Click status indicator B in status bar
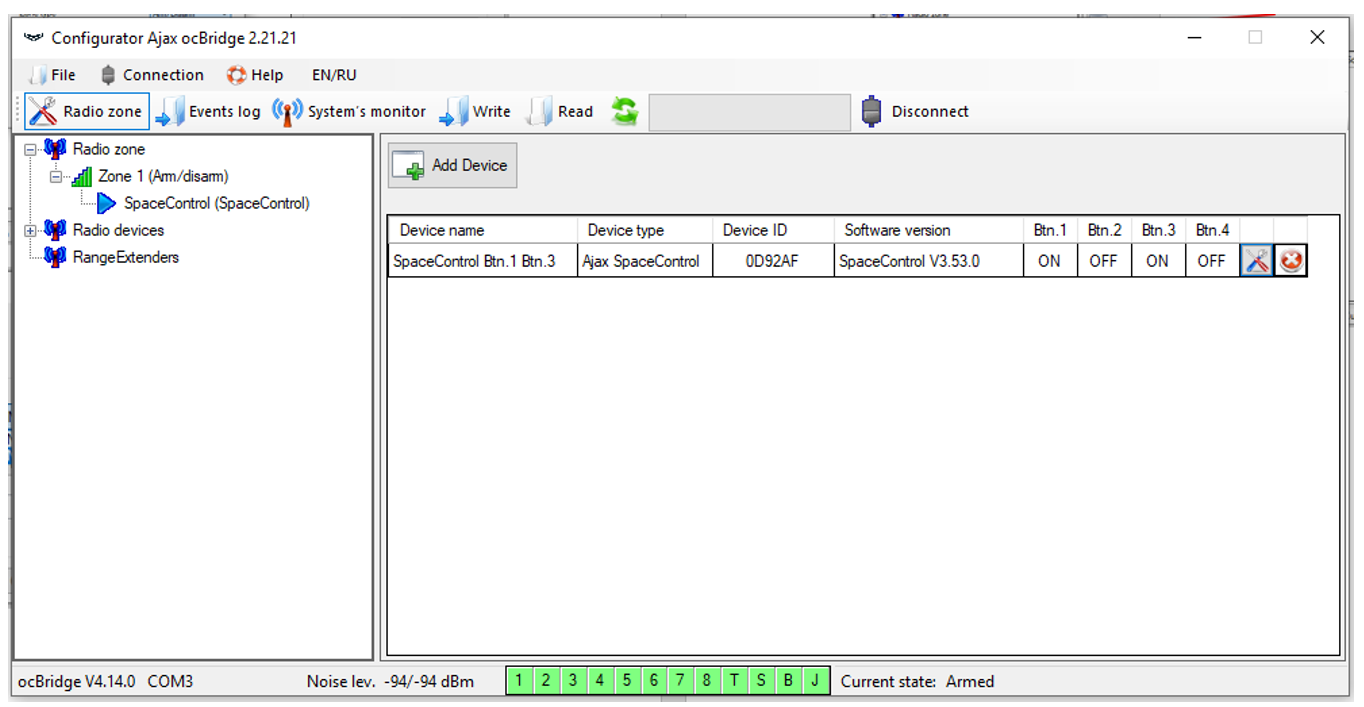 tap(788, 681)
